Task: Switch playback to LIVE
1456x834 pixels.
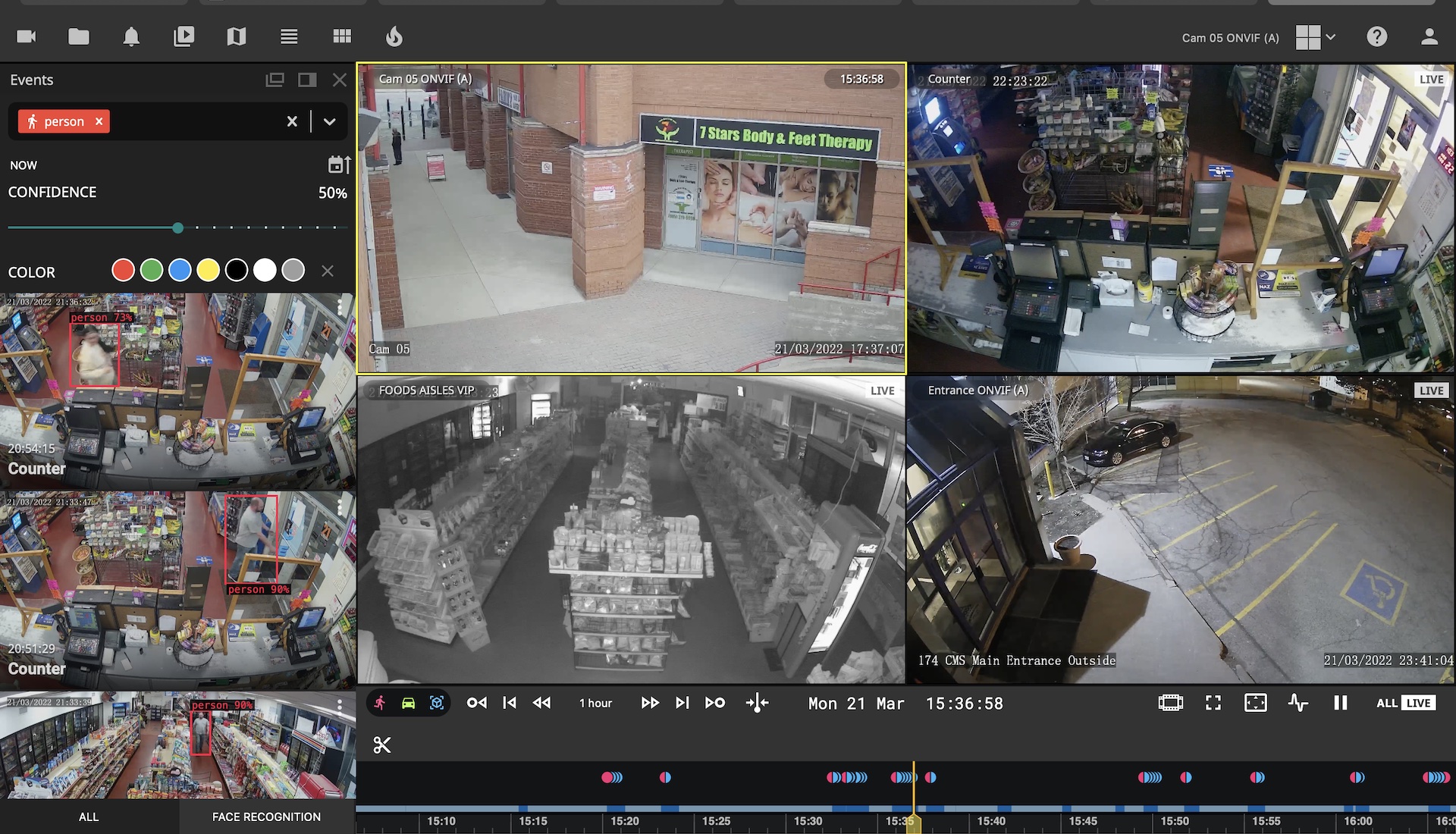Action: (x=1418, y=703)
